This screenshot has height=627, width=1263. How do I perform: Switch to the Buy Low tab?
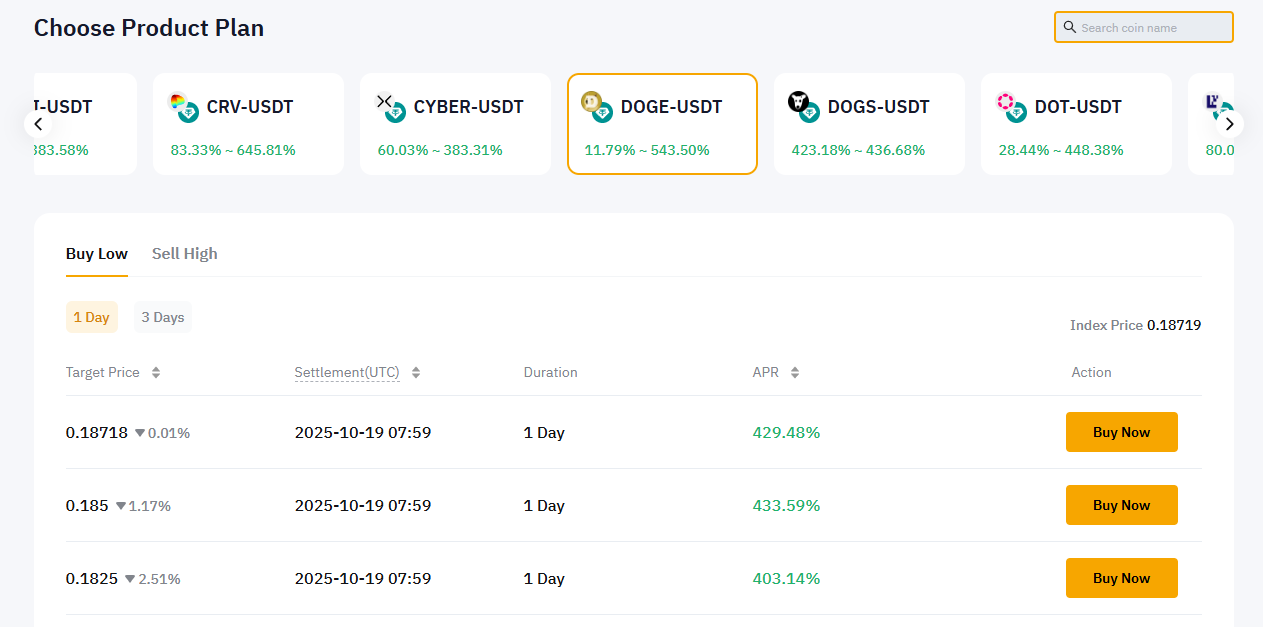tap(97, 254)
